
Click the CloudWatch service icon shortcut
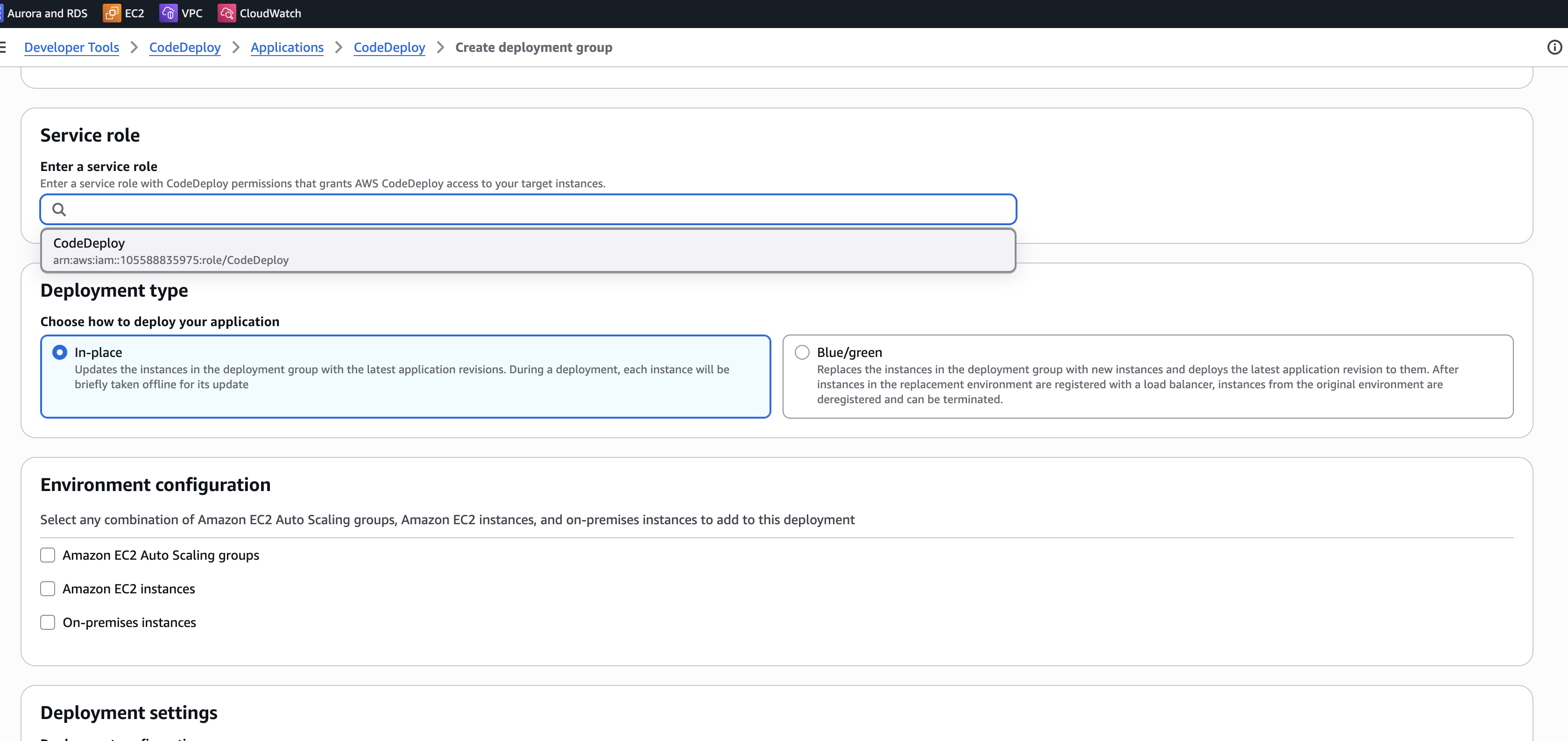tap(226, 13)
